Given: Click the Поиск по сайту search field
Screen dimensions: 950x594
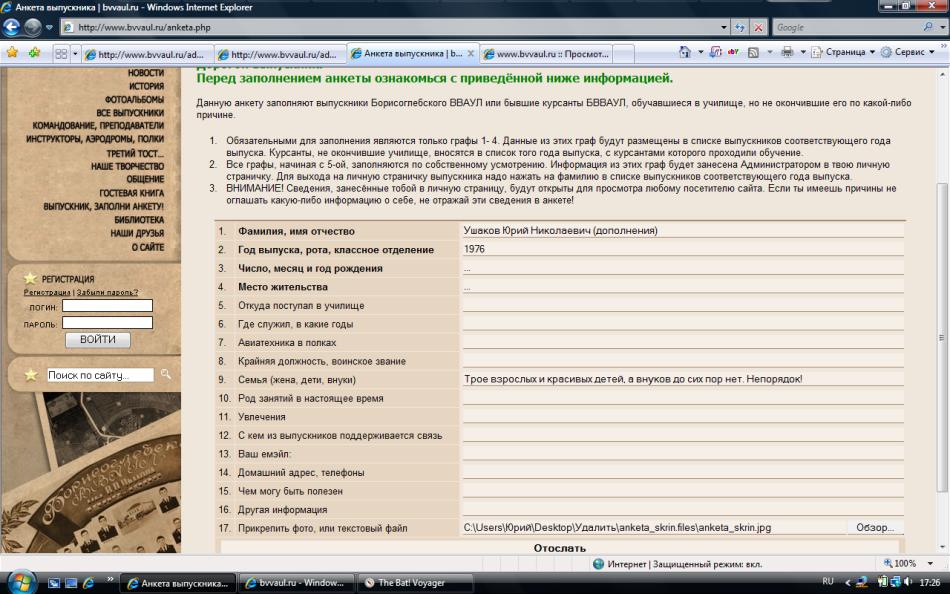Looking at the screenshot, I should coord(100,375).
